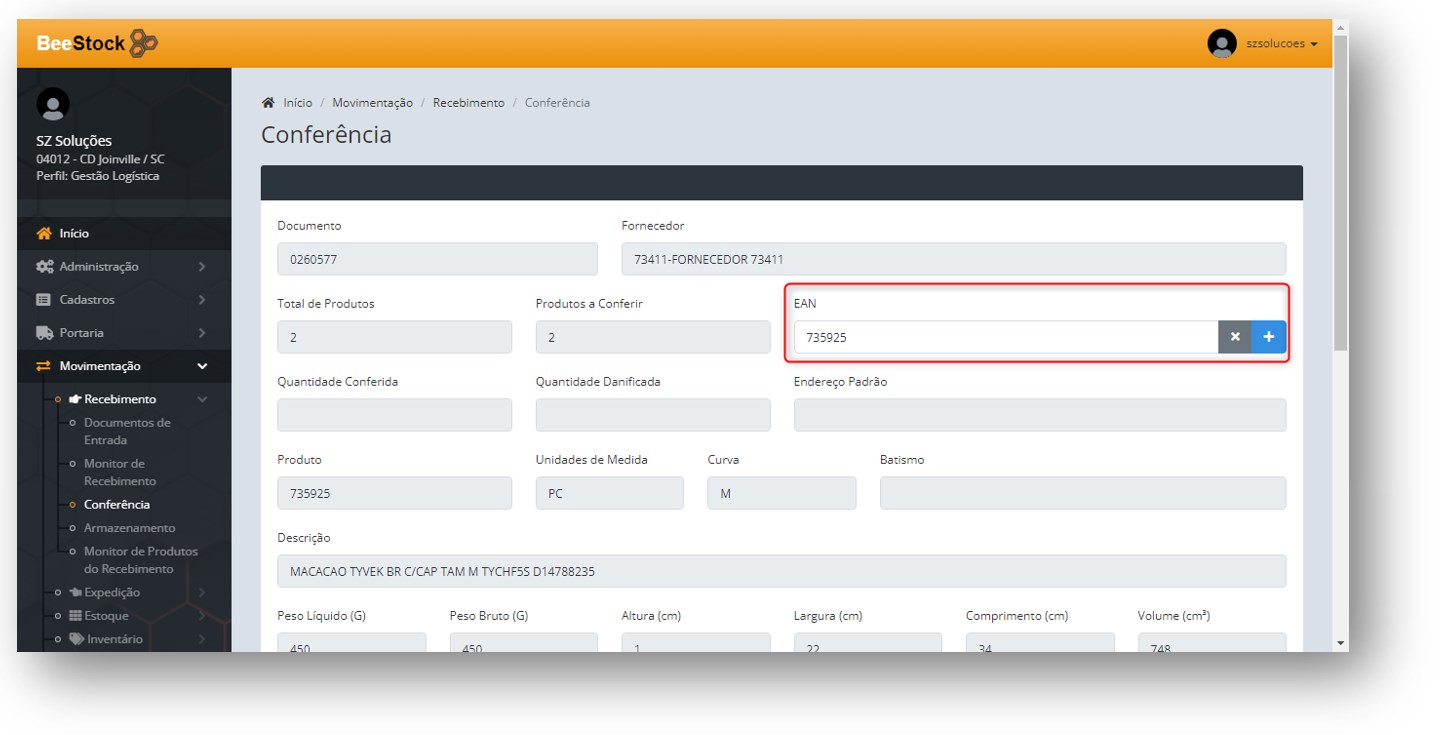This screenshot has width=1441, height=735.
Task: Click the blue plus button in EAN field
Action: pyautogui.click(x=1268, y=337)
